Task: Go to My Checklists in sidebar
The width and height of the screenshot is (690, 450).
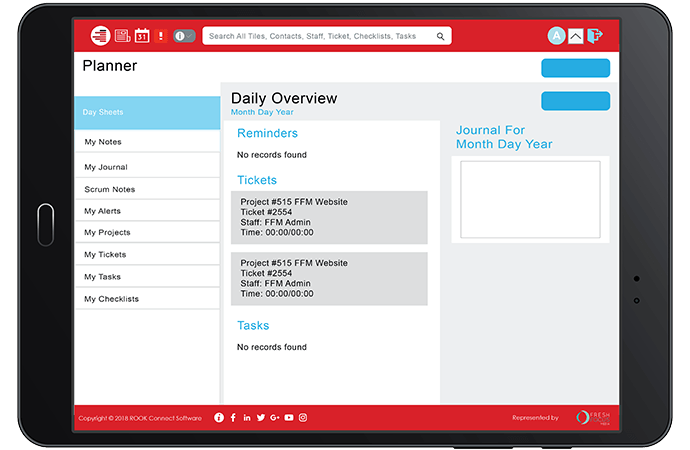Action: 147,299
